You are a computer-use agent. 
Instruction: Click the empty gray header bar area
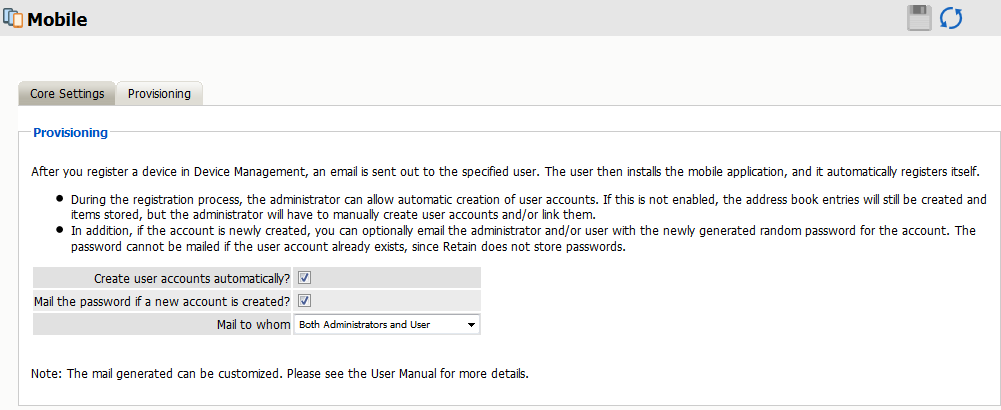click(500, 18)
